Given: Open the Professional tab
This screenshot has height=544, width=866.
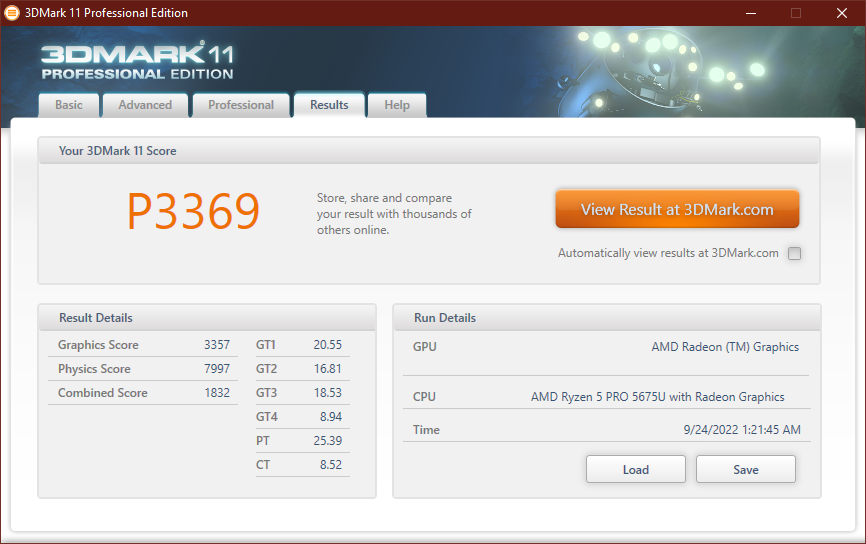Looking at the screenshot, I should pyautogui.click(x=241, y=105).
